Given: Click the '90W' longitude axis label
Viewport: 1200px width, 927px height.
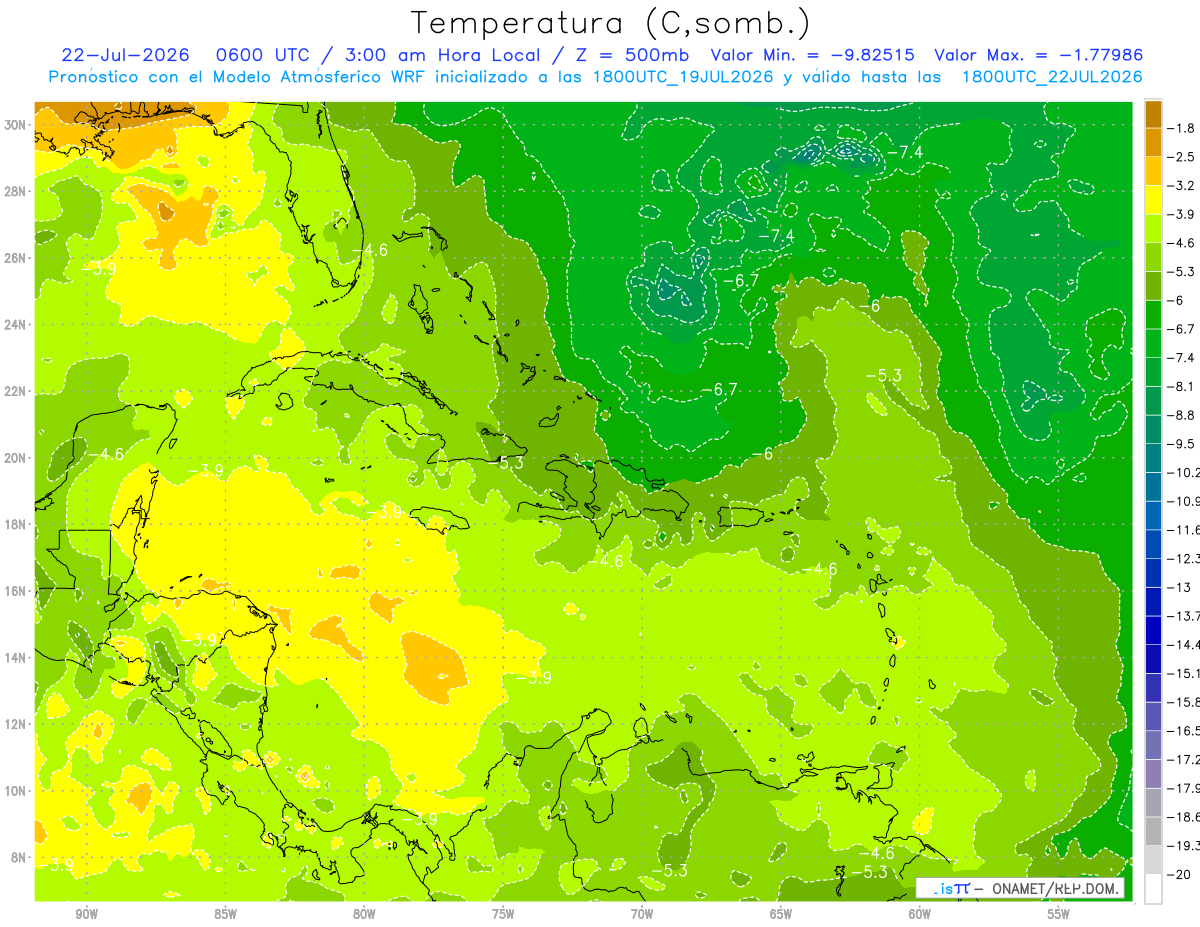Looking at the screenshot, I should tap(86, 914).
